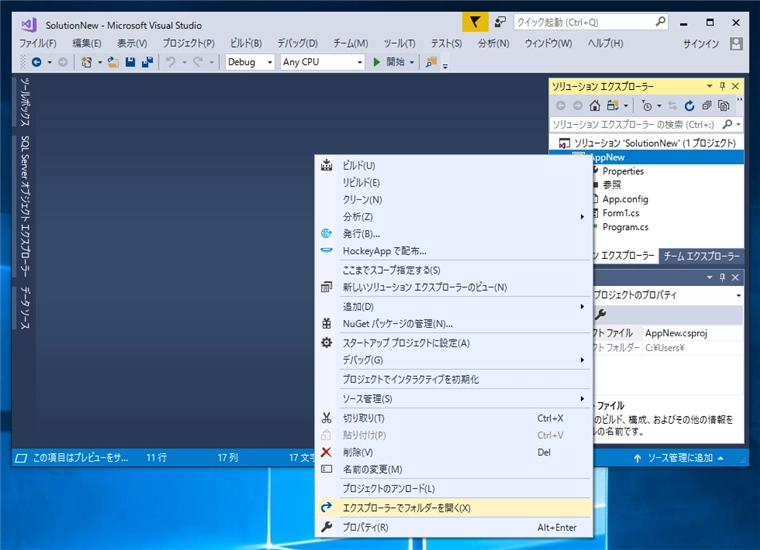Open the Solution Explorer window options arrow
Screen dimensions: 760x550
(x=709, y=86)
